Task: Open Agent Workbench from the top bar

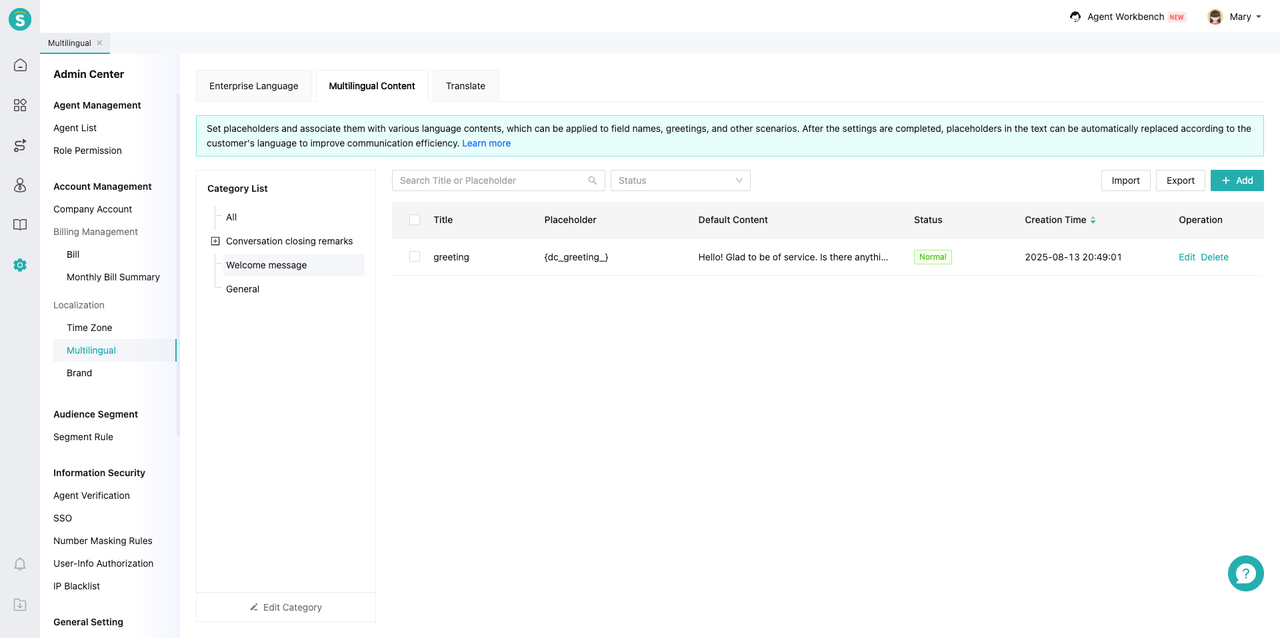Action: click(x=1127, y=17)
